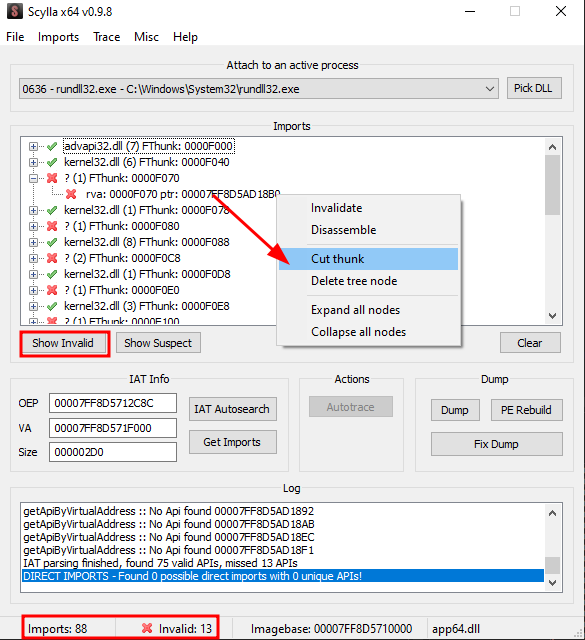Click green checkmark for kernel32.dll FThunk 0000F0D8
The height and width of the screenshot is (640, 585).
tap(52, 274)
